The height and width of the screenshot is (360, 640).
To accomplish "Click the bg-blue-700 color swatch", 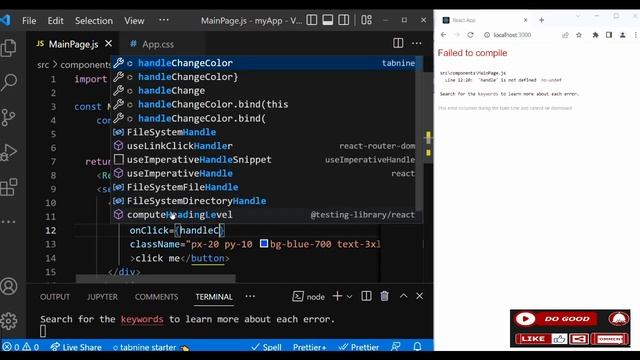I will 264,244.
